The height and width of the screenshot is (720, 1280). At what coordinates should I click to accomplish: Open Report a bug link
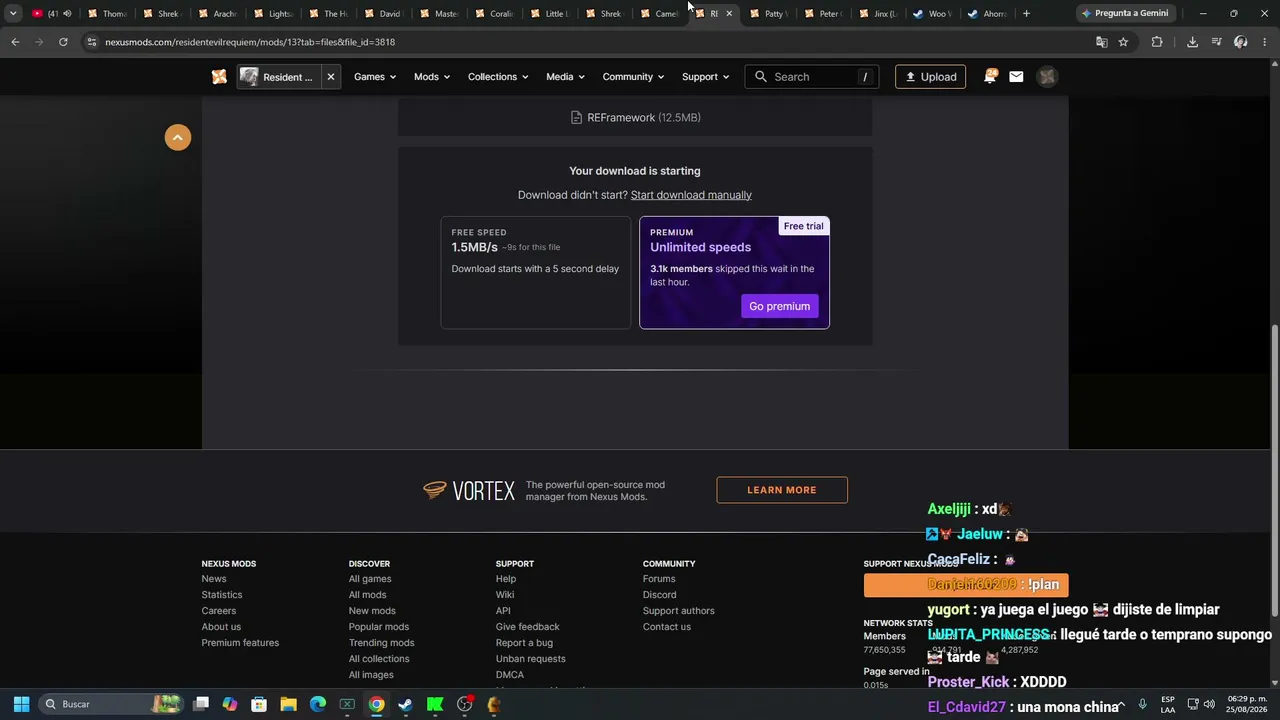click(524, 643)
